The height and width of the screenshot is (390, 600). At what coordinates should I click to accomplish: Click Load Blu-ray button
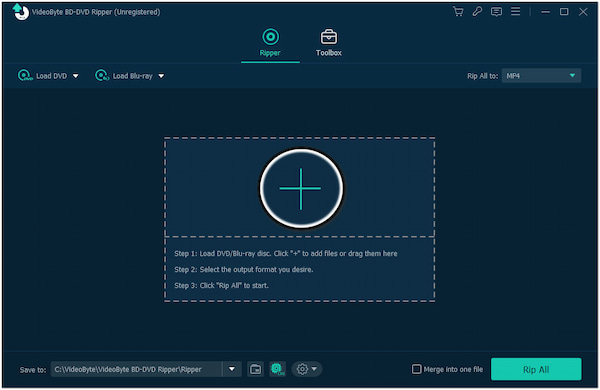124,76
